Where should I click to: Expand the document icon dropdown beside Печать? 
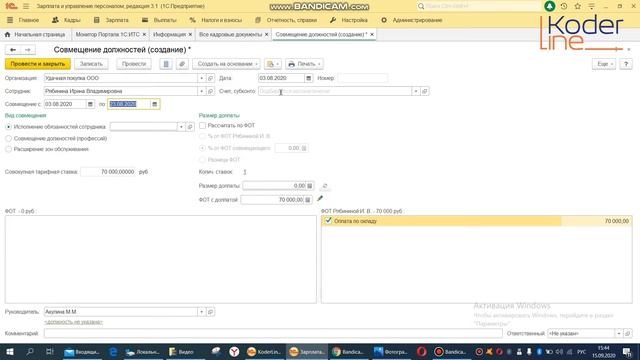tap(273, 64)
